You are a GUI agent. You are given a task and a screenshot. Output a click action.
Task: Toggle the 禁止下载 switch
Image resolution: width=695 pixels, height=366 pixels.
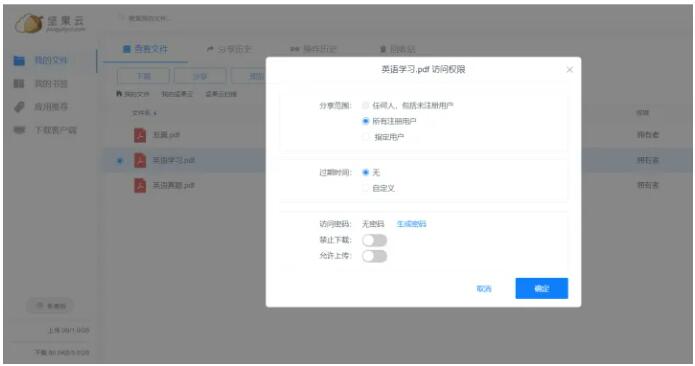pyautogui.click(x=375, y=240)
